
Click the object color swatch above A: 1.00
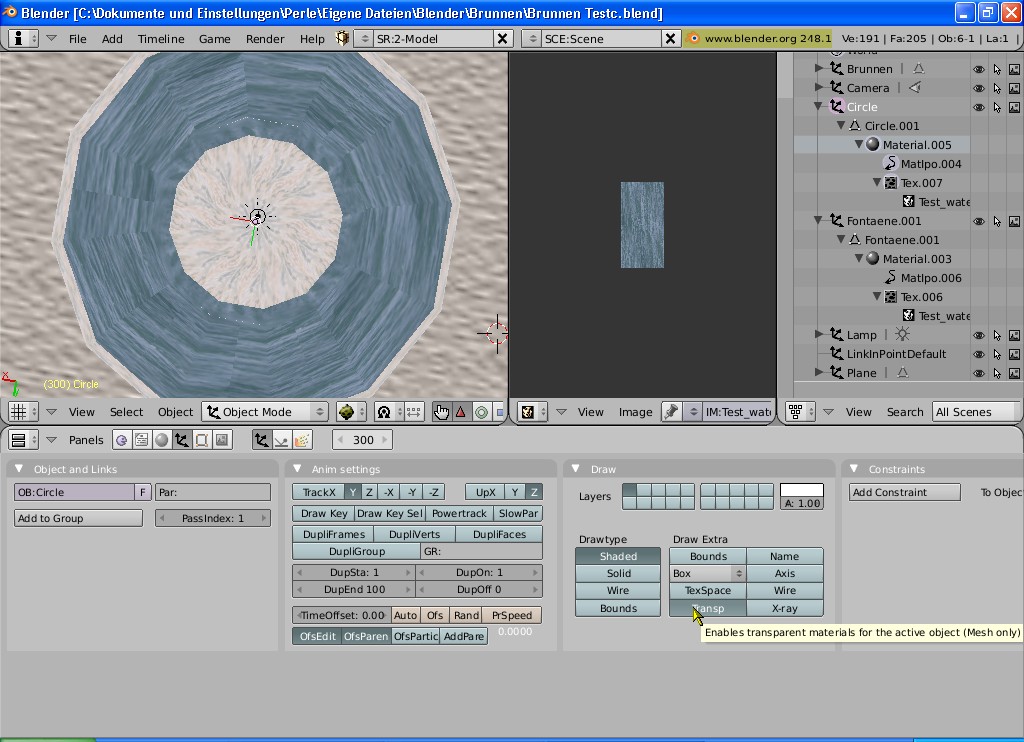tap(802, 490)
